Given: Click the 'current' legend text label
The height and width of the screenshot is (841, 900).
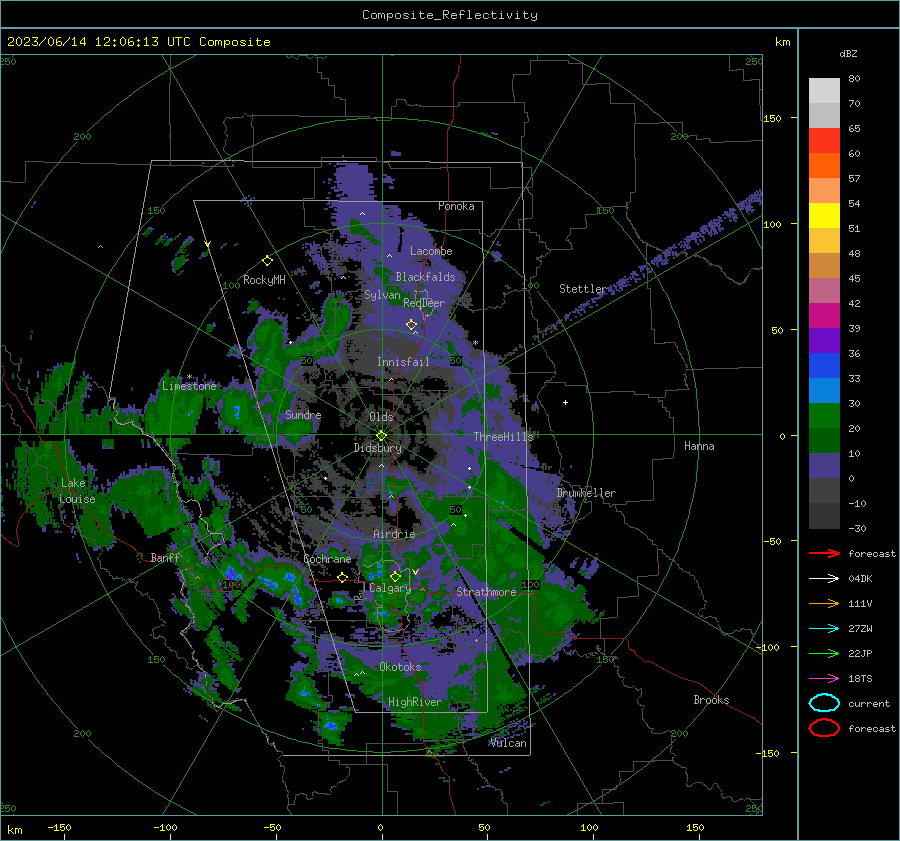Looking at the screenshot, I should pyautogui.click(x=869, y=703).
